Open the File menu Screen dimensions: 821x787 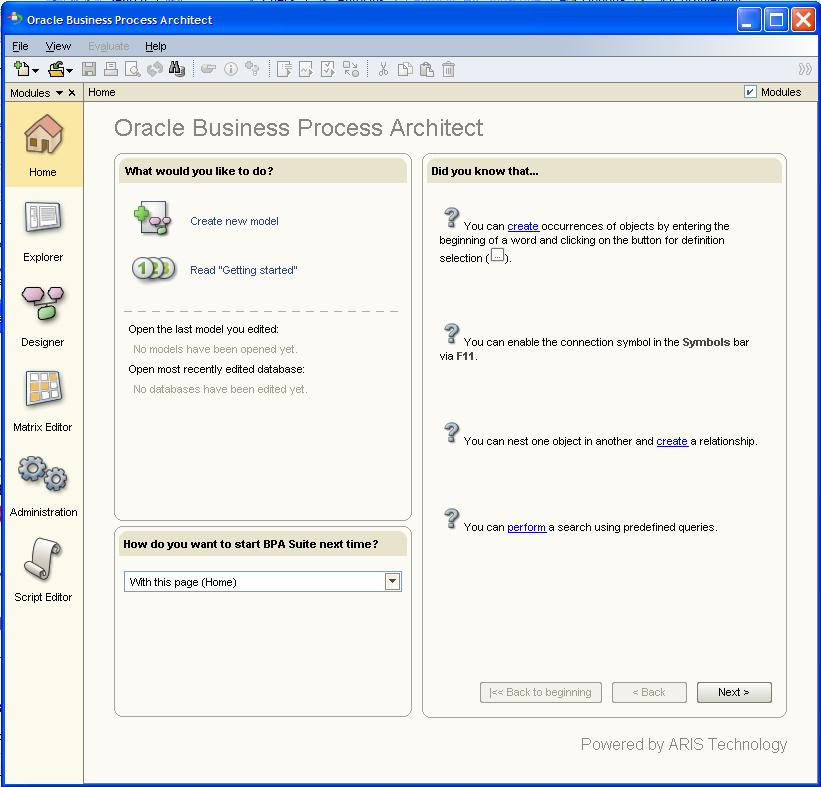click(x=20, y=46)
